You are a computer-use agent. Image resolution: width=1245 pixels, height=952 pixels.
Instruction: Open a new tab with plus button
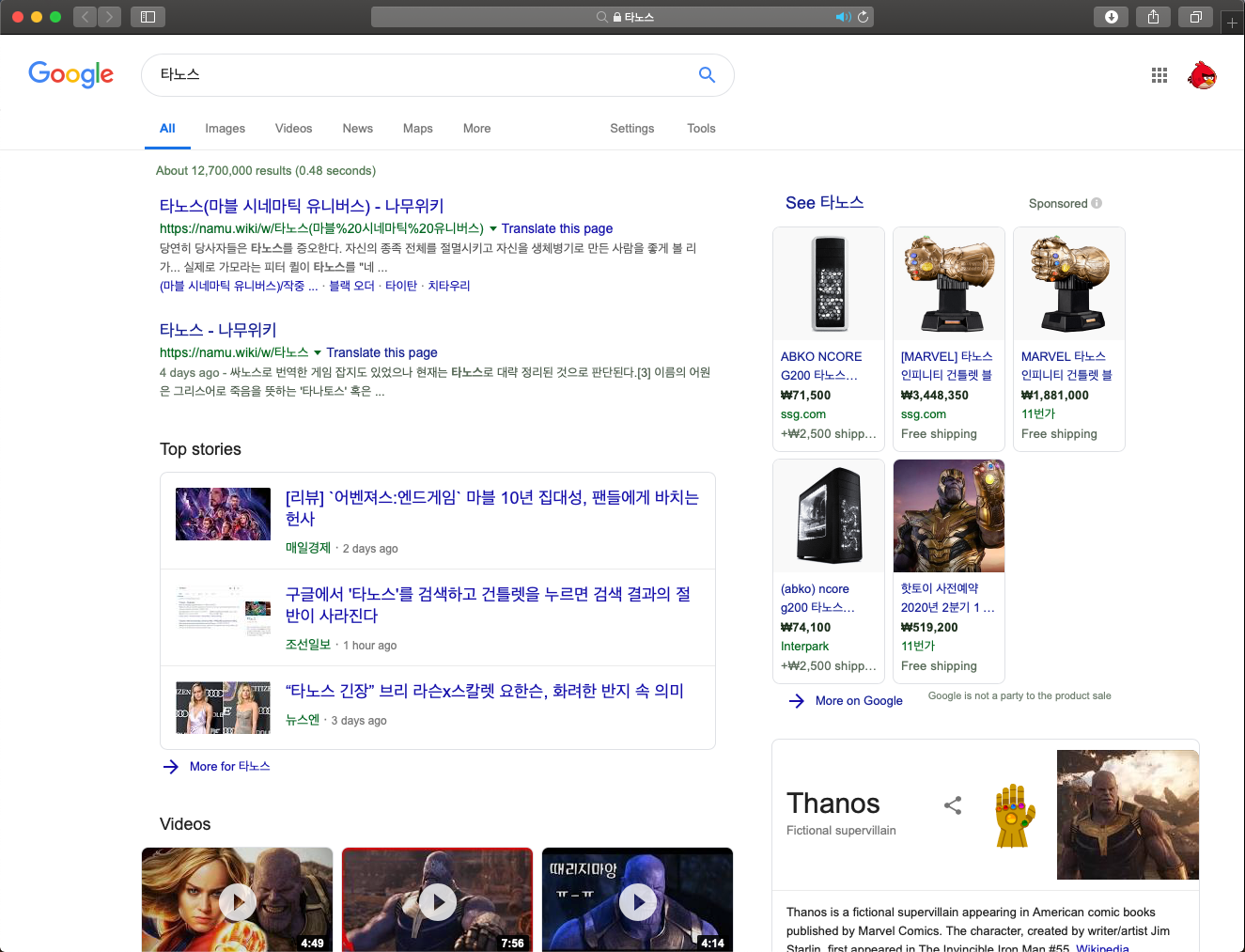tap(1232, 23)
